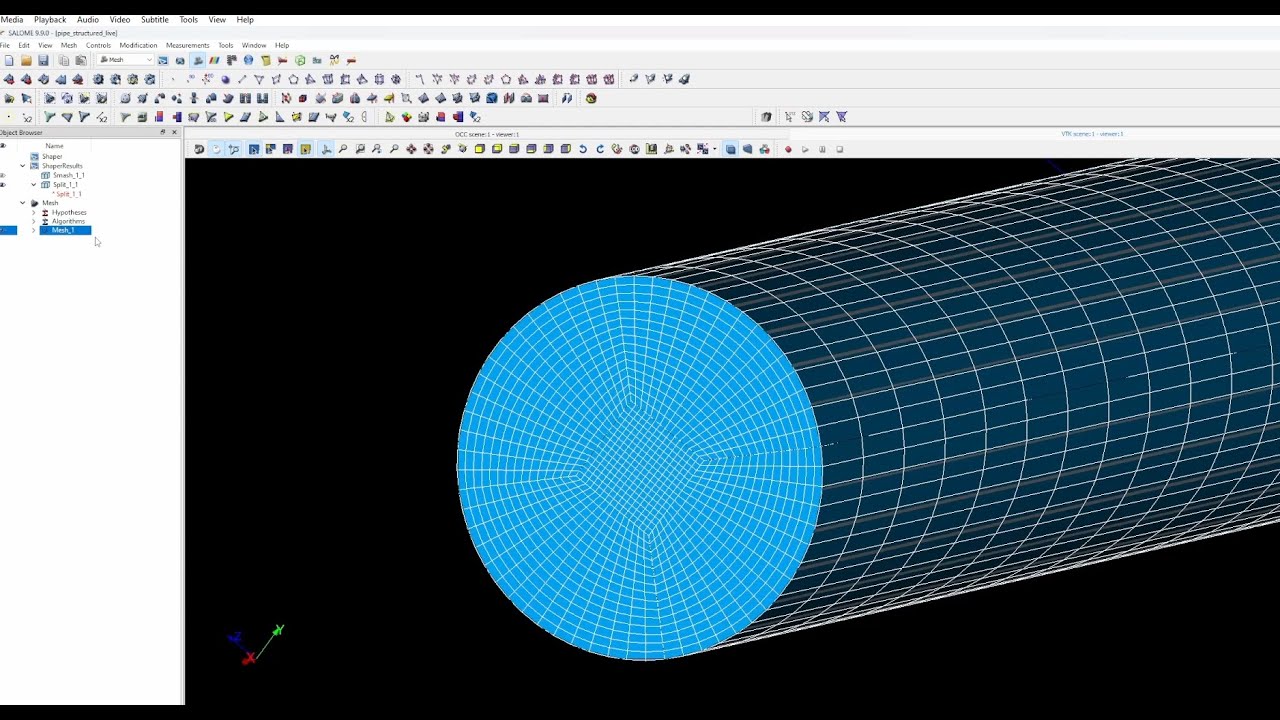This screenshot has width=1280, height=720.
Task: Open the Controls menu
Action: pos(98,45)
